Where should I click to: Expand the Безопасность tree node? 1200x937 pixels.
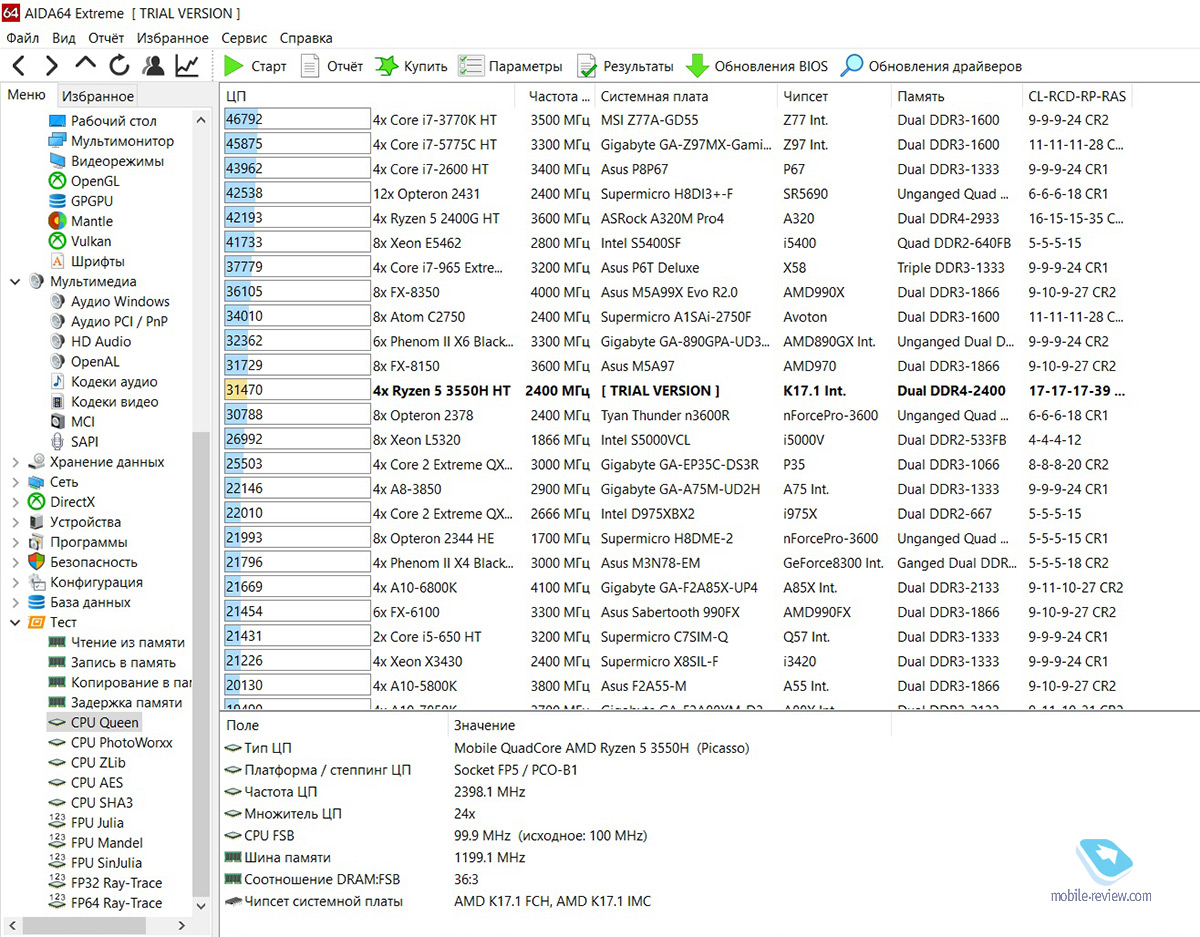pos(15,562)
